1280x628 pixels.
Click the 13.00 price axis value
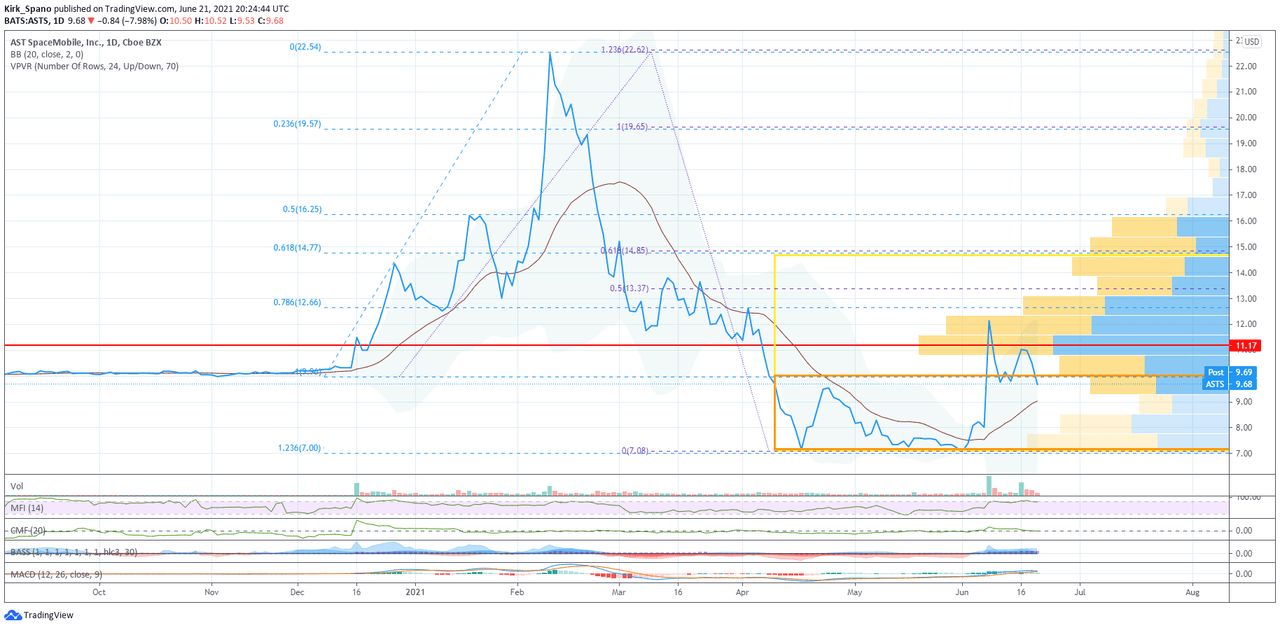pyautogui.click(x=1246, y=299)
